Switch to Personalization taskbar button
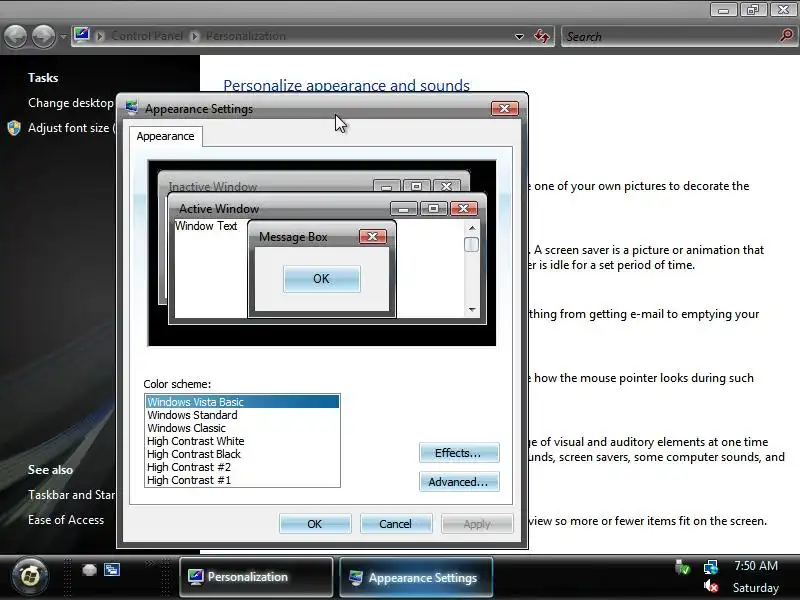 pos(256,577)
